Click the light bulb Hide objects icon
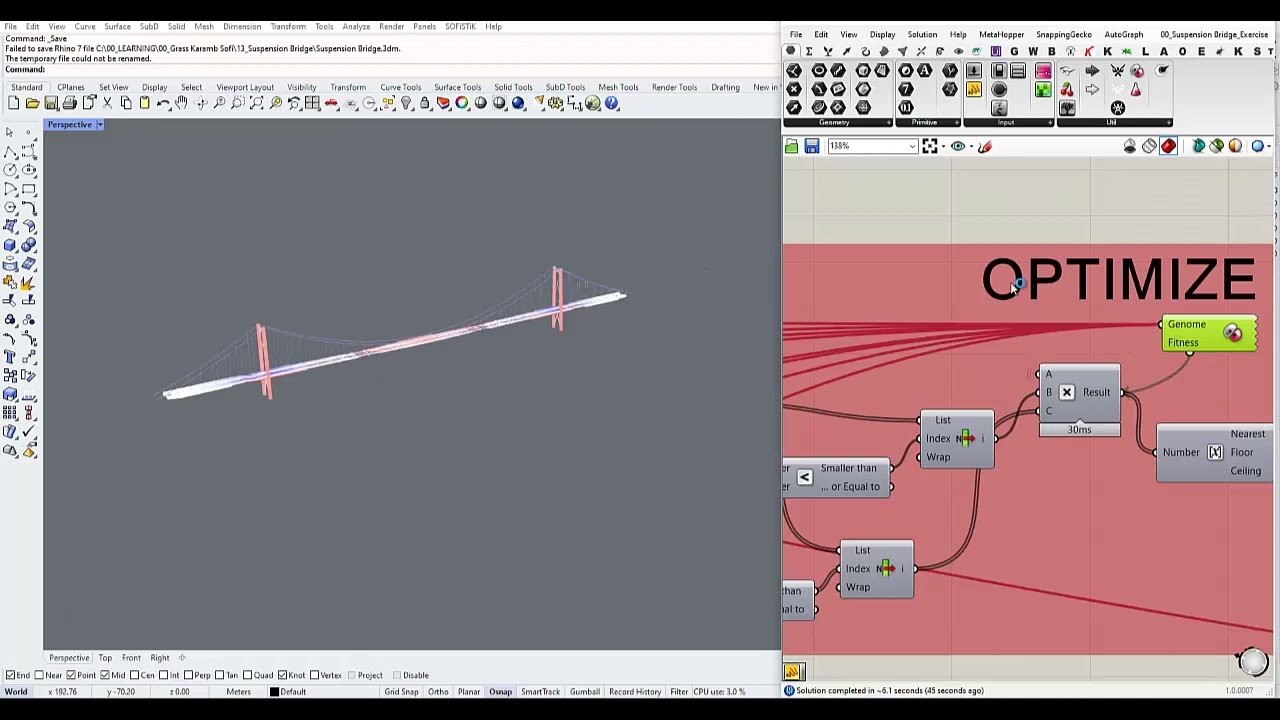This screenshot has height=720, width=1280. [406, 103]
